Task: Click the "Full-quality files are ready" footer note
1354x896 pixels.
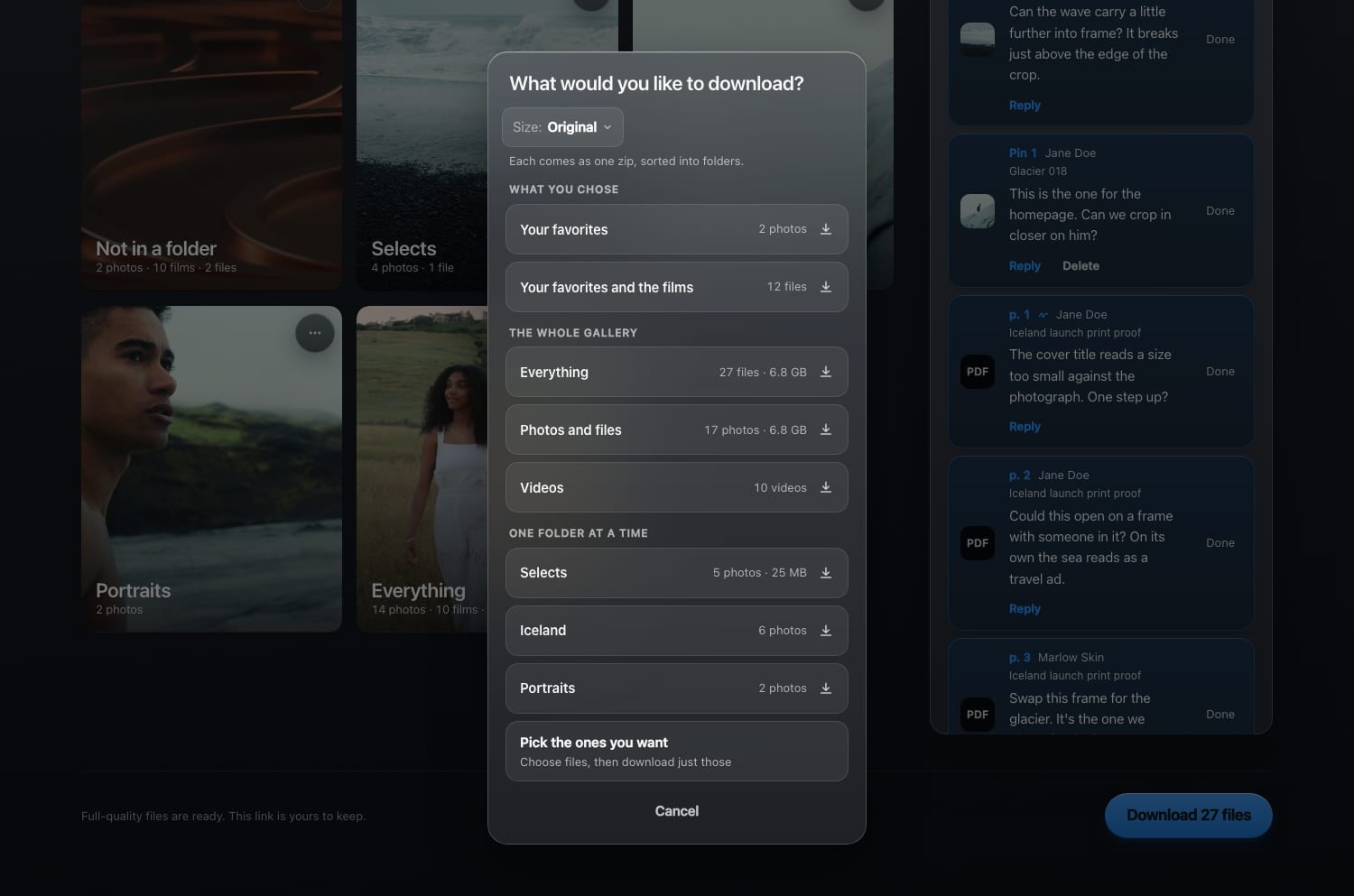Action: pos(223,817)
